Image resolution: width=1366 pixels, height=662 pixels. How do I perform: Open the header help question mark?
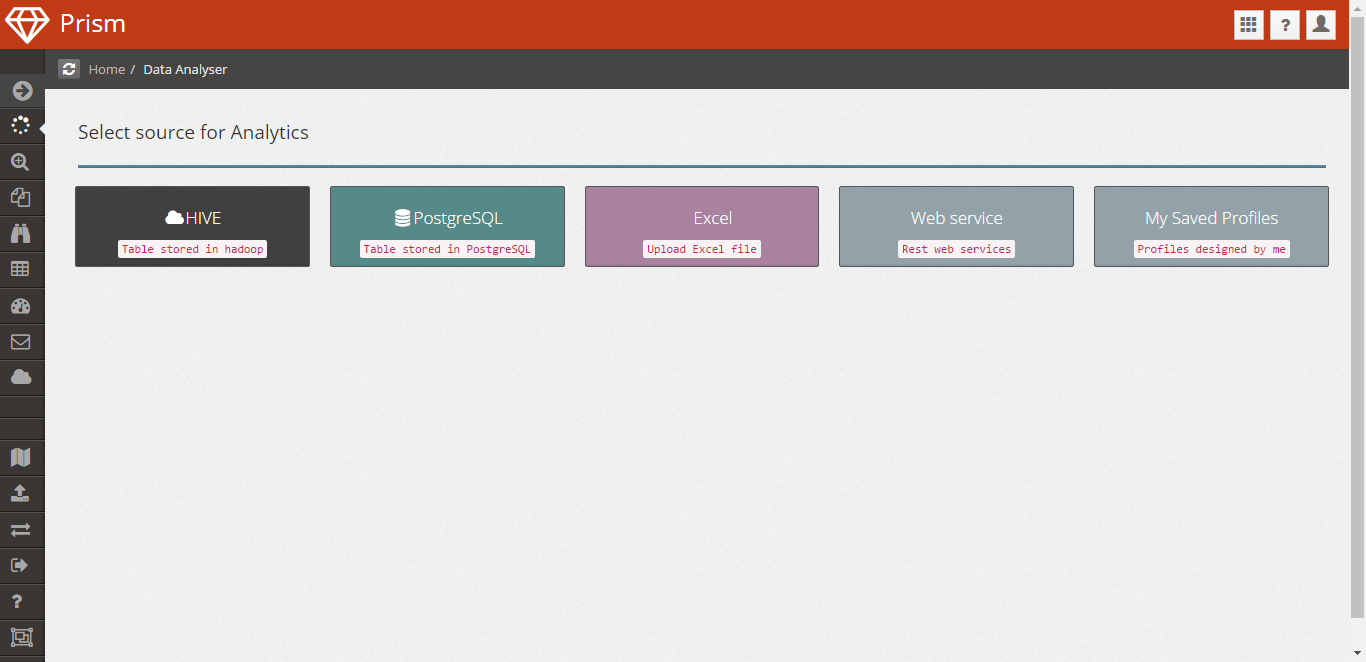point(1285,25)
